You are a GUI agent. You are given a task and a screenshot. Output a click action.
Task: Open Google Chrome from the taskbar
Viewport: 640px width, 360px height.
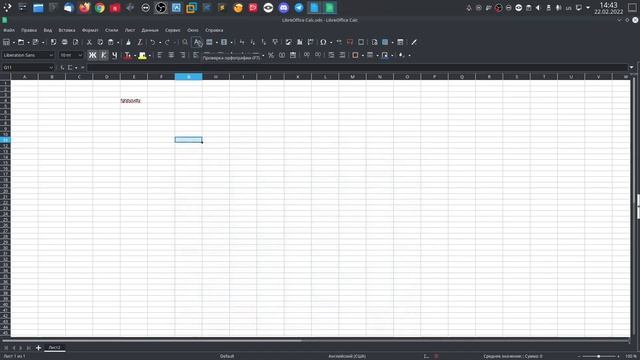(100, 7)
